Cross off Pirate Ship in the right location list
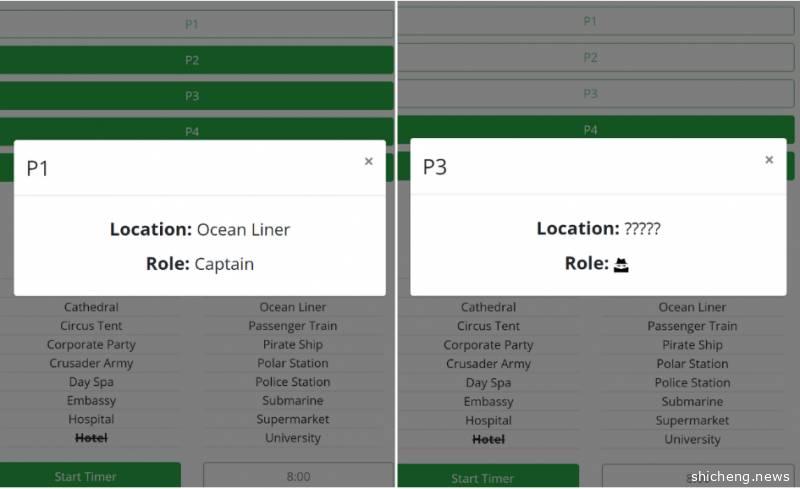The height and width of the screenshot is (489, 800). click(692, 345)
